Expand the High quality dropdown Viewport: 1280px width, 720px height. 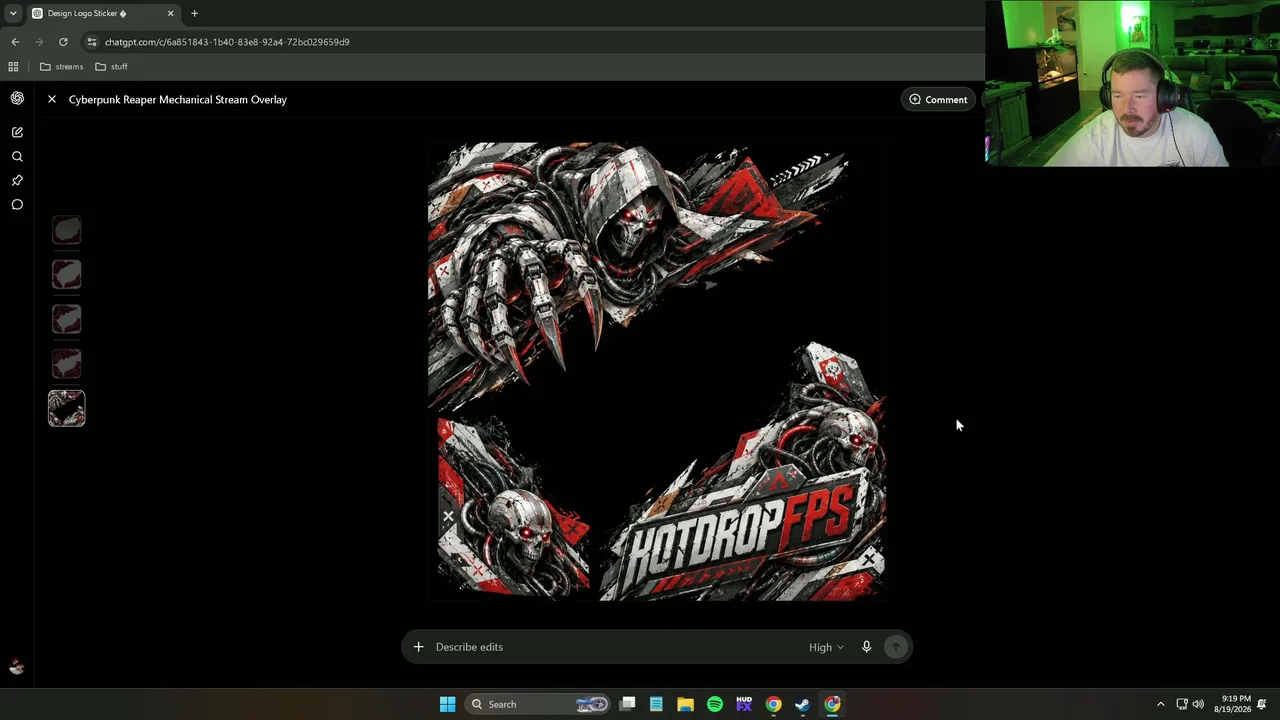(826, 647)
